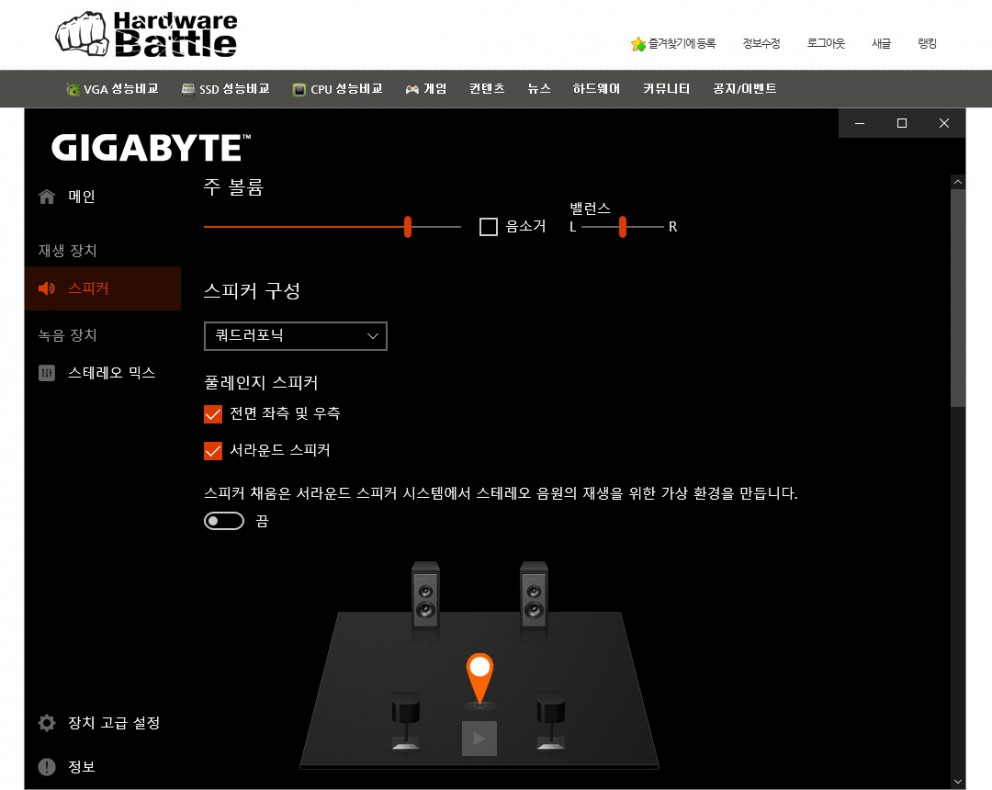This screenshot has width=992, height=790.
Task: Select 스피커 in the sidebar
Action: pos(103,288)
